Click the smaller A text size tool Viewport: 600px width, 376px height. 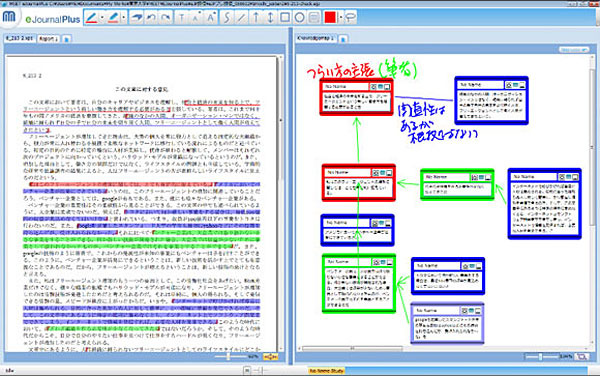[x=196, y=18]
